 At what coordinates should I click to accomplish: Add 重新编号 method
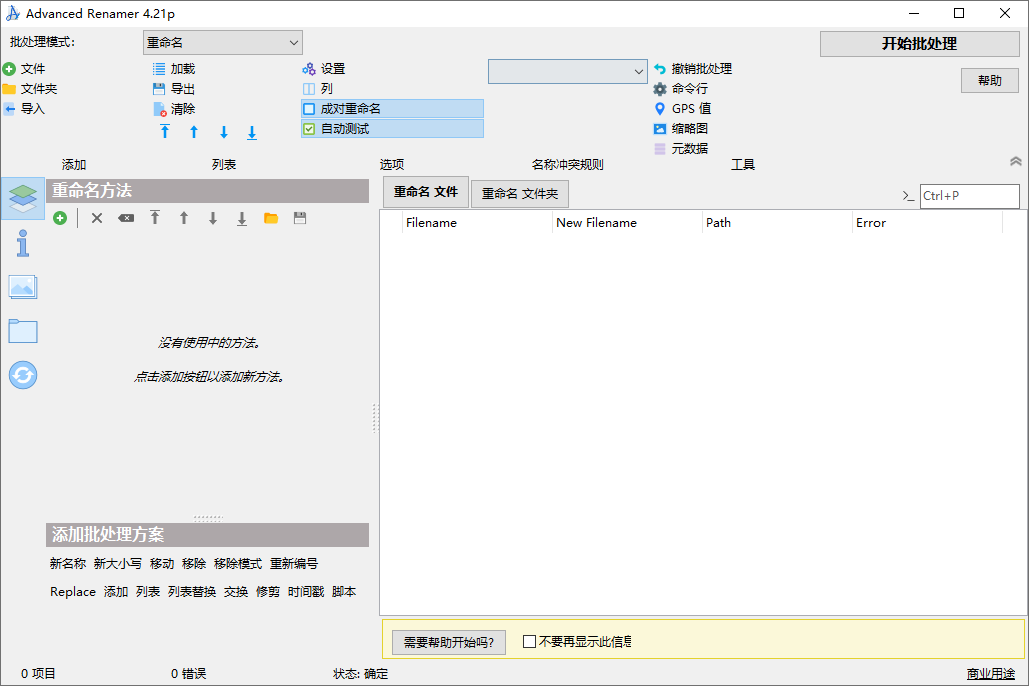[293, 563]
